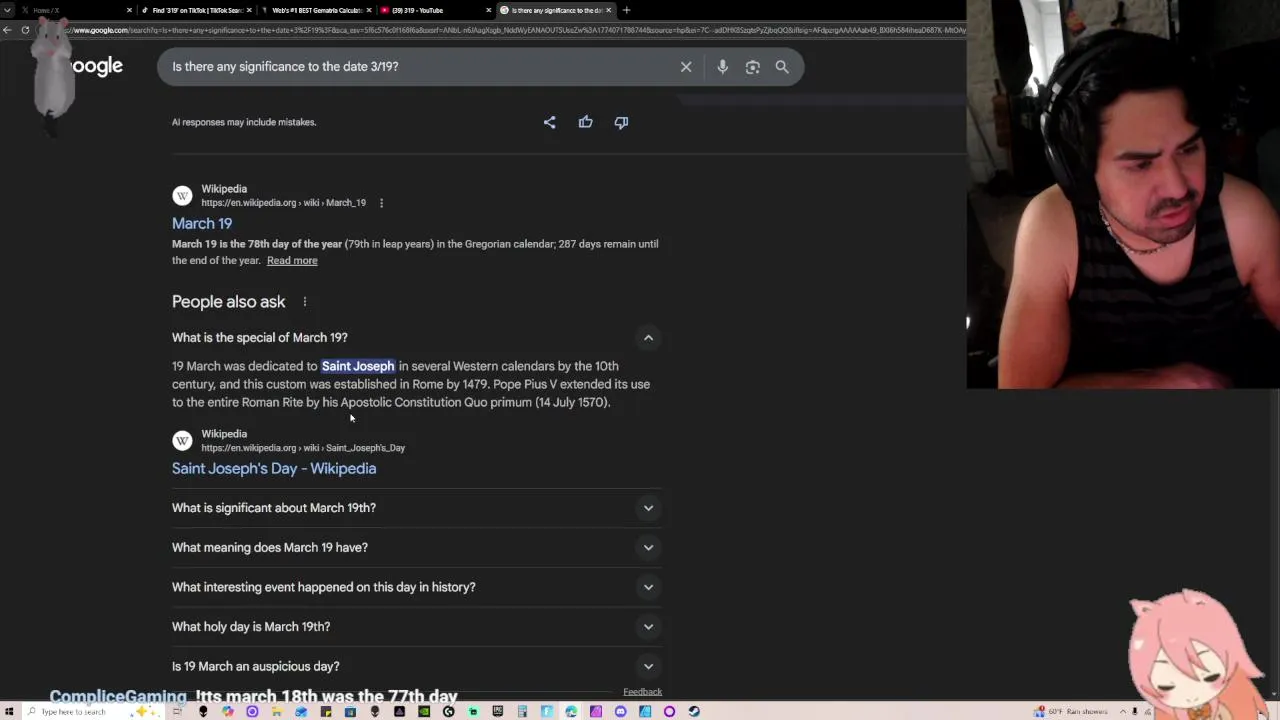This screenshot has width=1280, height=720.
Task: Click the browser back arrow
Action: (x=8, y=30)
